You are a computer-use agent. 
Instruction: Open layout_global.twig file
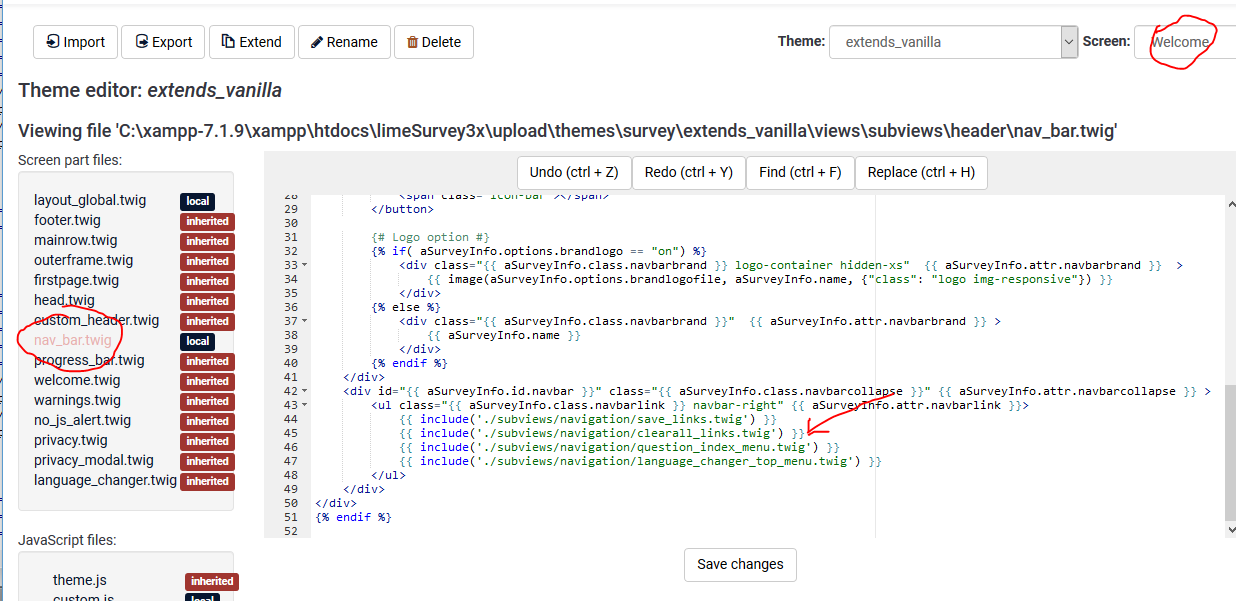90,200
